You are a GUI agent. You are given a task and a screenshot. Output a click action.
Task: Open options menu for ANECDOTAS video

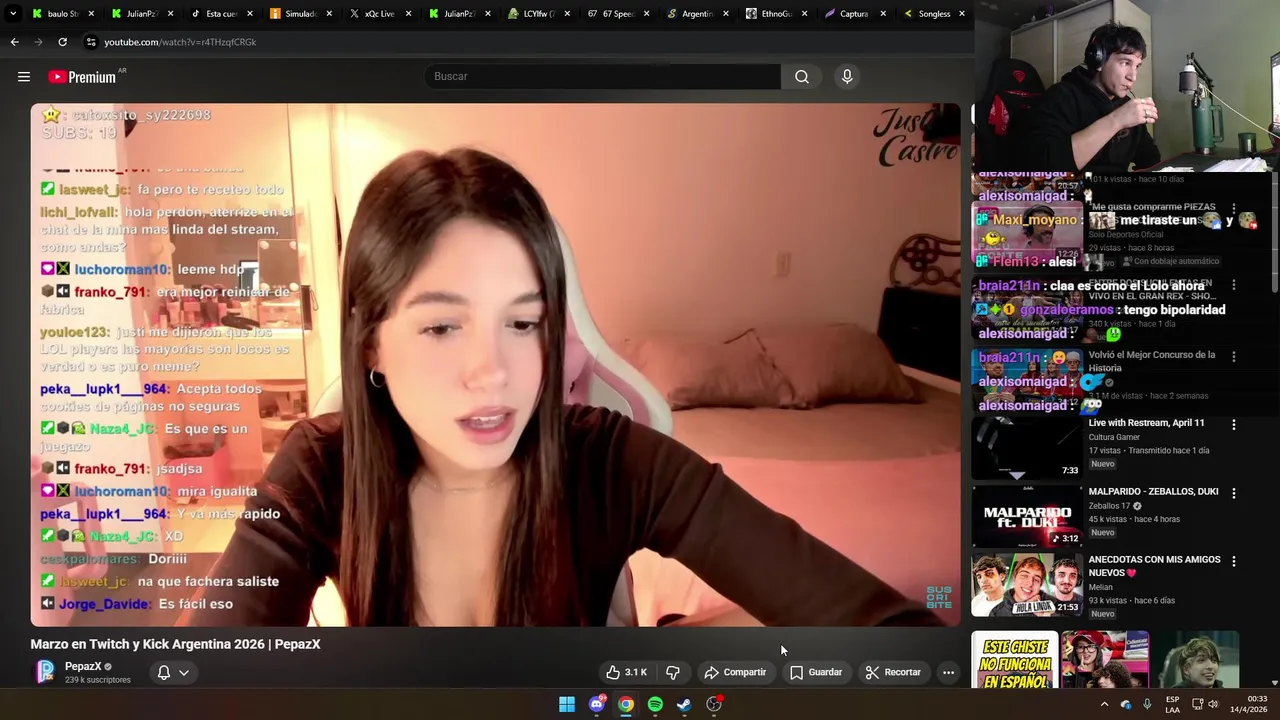1233,562
